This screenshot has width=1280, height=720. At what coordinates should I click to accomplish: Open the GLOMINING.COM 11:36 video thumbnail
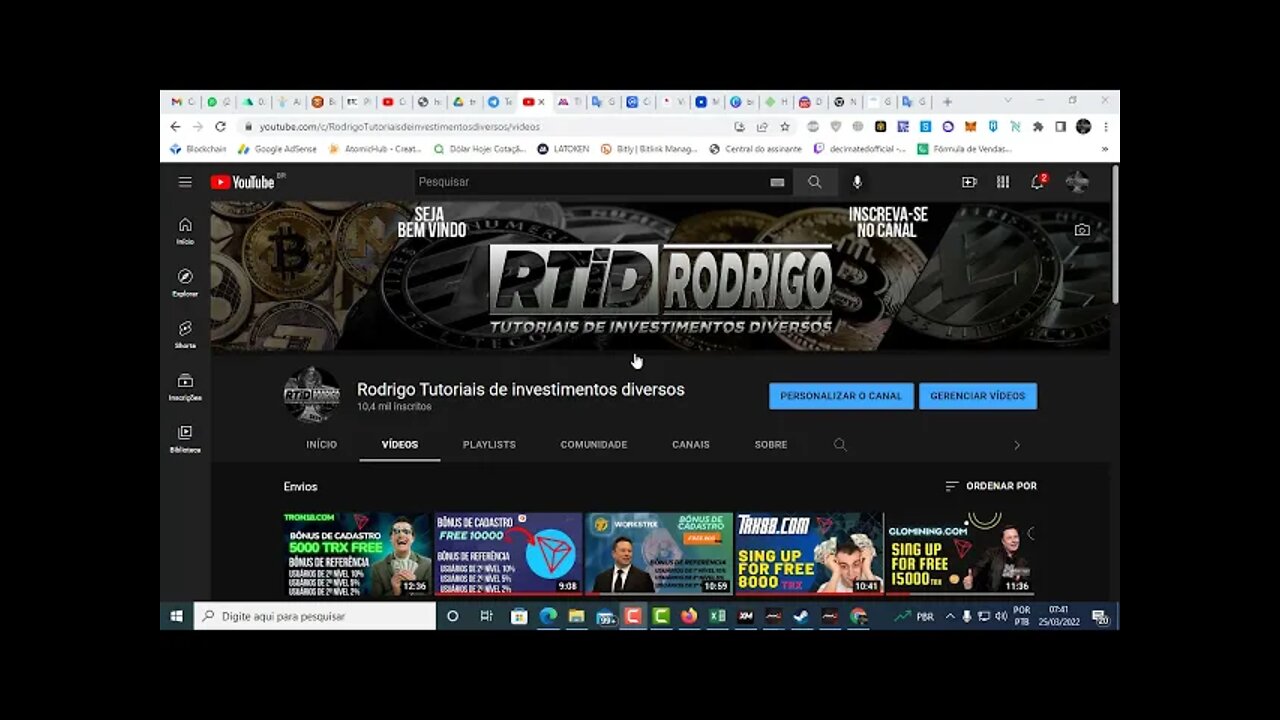(x=959, y=554)
